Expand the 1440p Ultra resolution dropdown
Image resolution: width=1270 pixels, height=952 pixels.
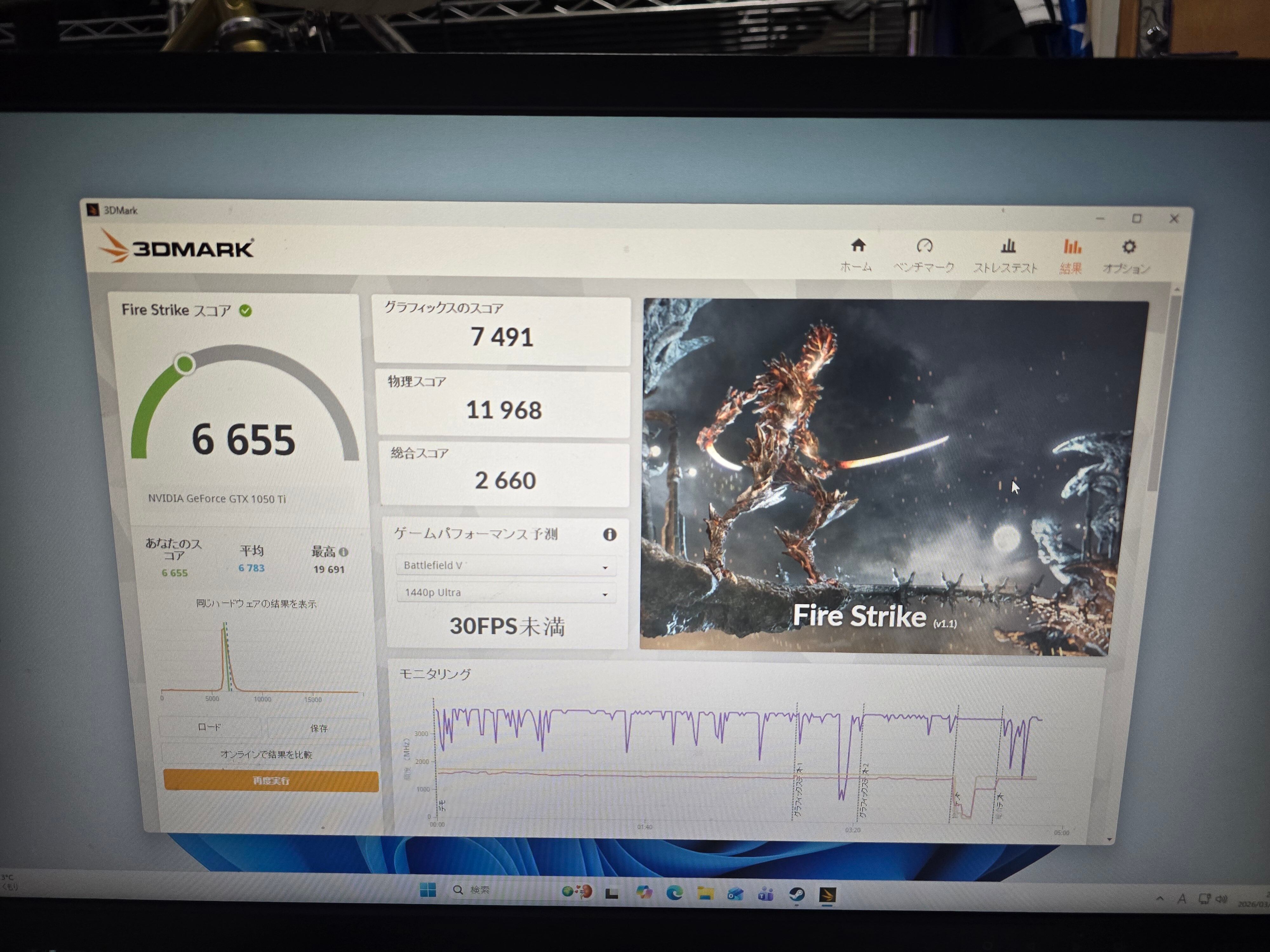point(506,593)
